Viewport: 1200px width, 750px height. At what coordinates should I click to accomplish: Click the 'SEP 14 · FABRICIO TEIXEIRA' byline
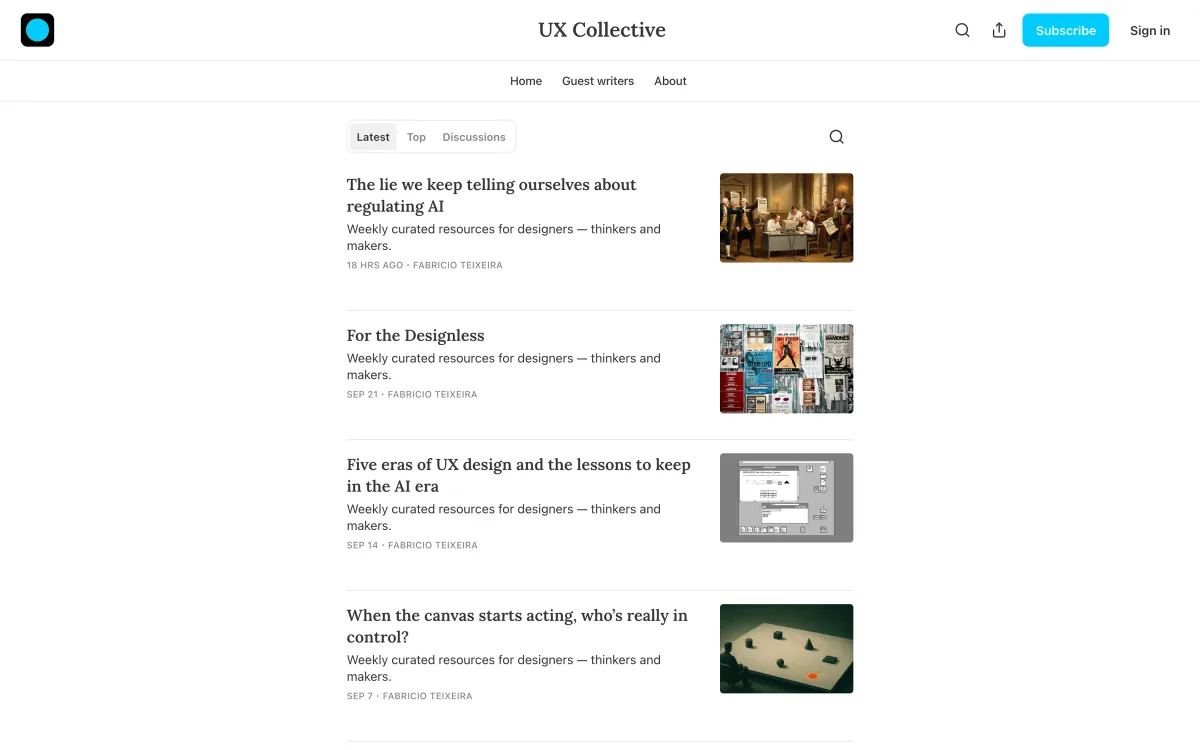coord(412,545)
